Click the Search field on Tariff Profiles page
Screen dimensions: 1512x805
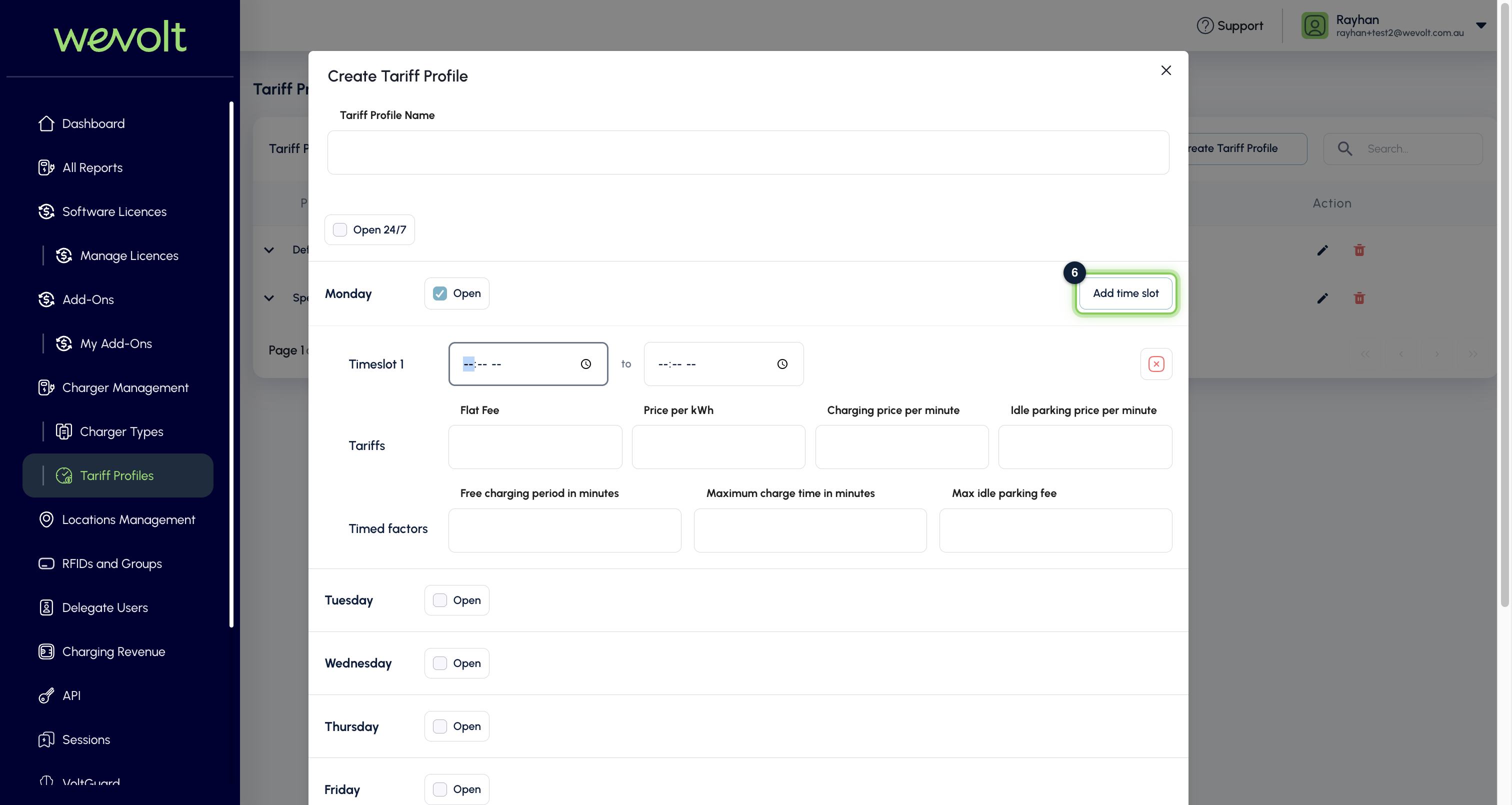[x=1403, y=148]
